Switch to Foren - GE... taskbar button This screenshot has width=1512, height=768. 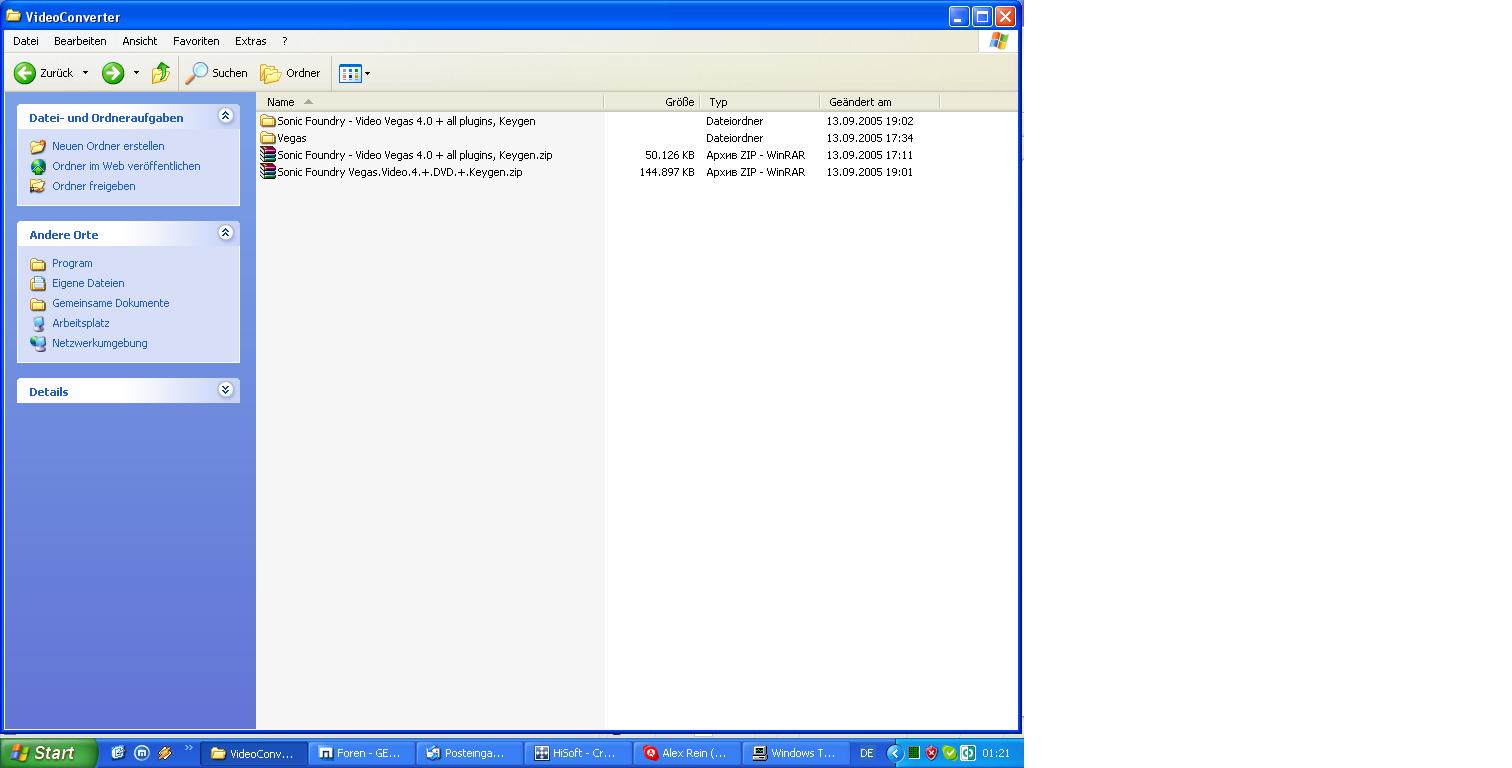362,753
